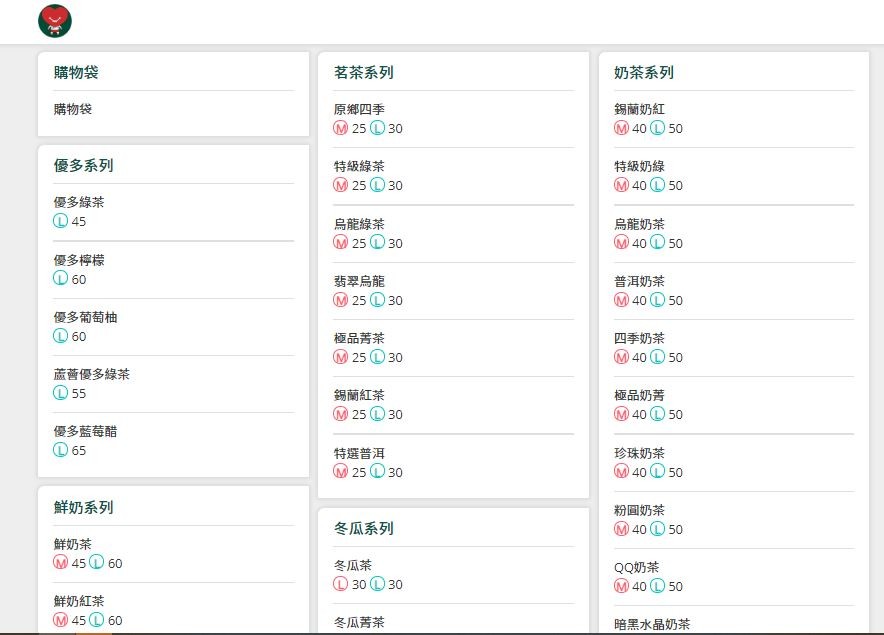Click the 茗茶系列 category heading
Screen dimensions: 884x635
coord(364,73)
